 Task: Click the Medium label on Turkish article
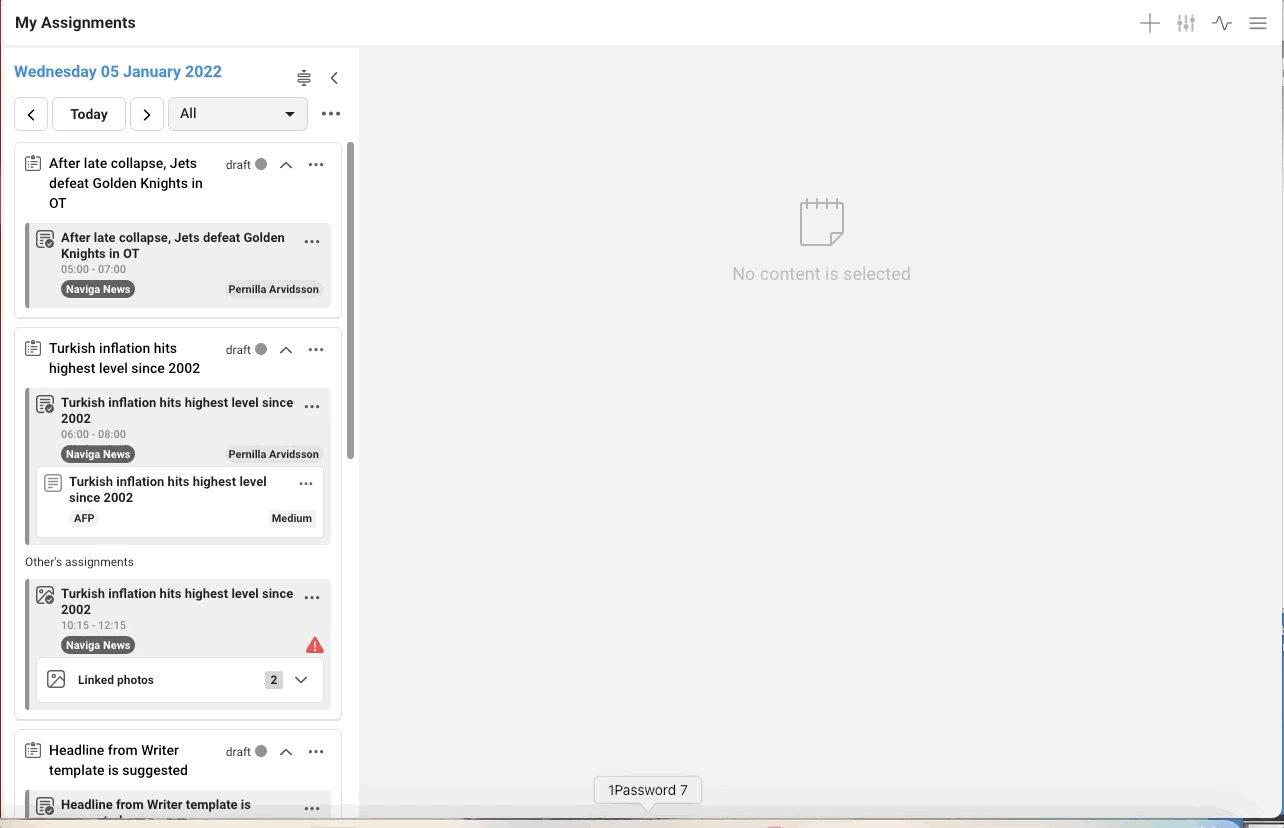(292, 518)
